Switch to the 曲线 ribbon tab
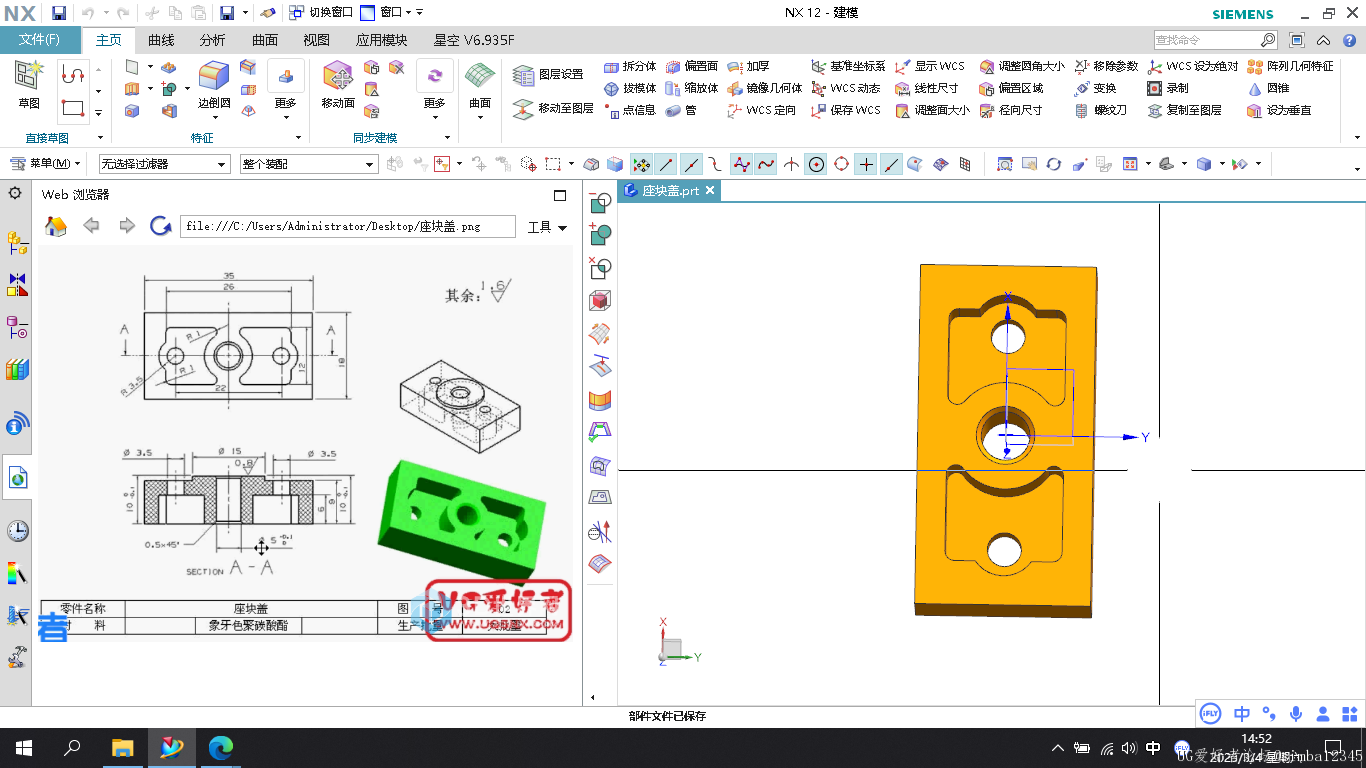 pos(161,40)
